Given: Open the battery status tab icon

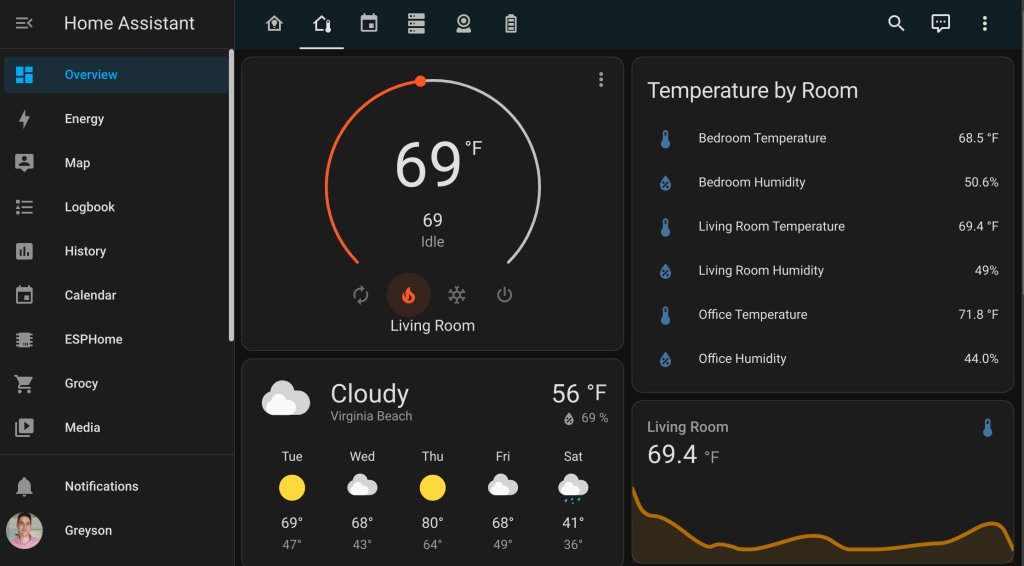Looking at the screenshot, I should 511,23.
